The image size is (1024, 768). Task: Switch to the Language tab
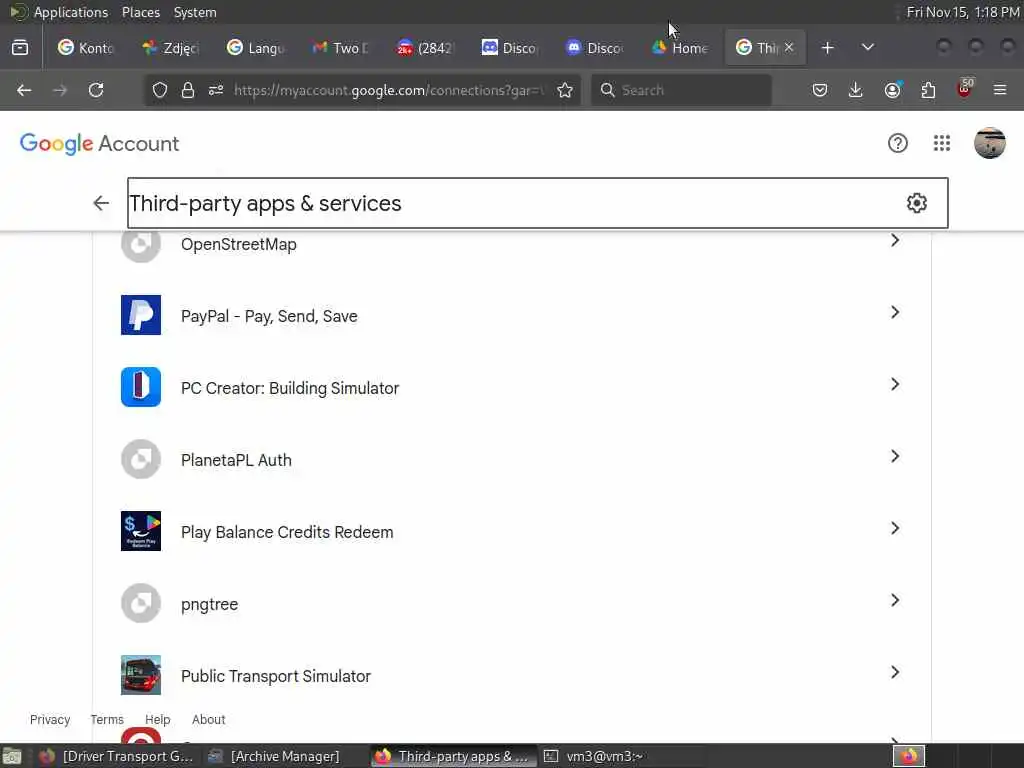coord(256,48)
